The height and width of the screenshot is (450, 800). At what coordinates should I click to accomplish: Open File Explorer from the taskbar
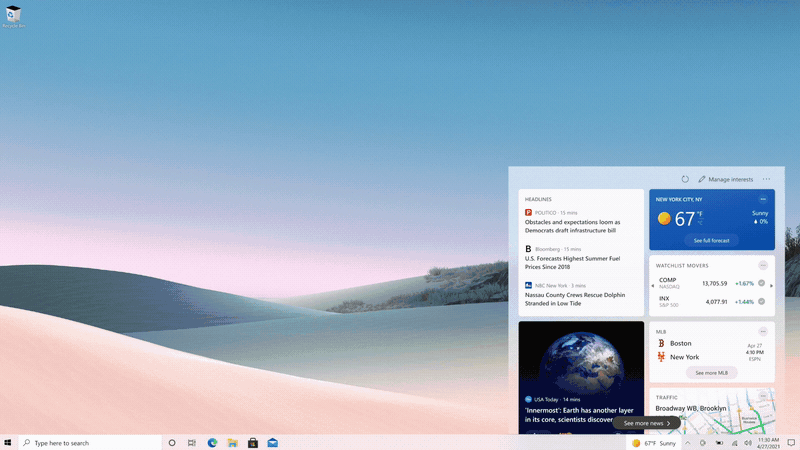(x=232, y=442)
